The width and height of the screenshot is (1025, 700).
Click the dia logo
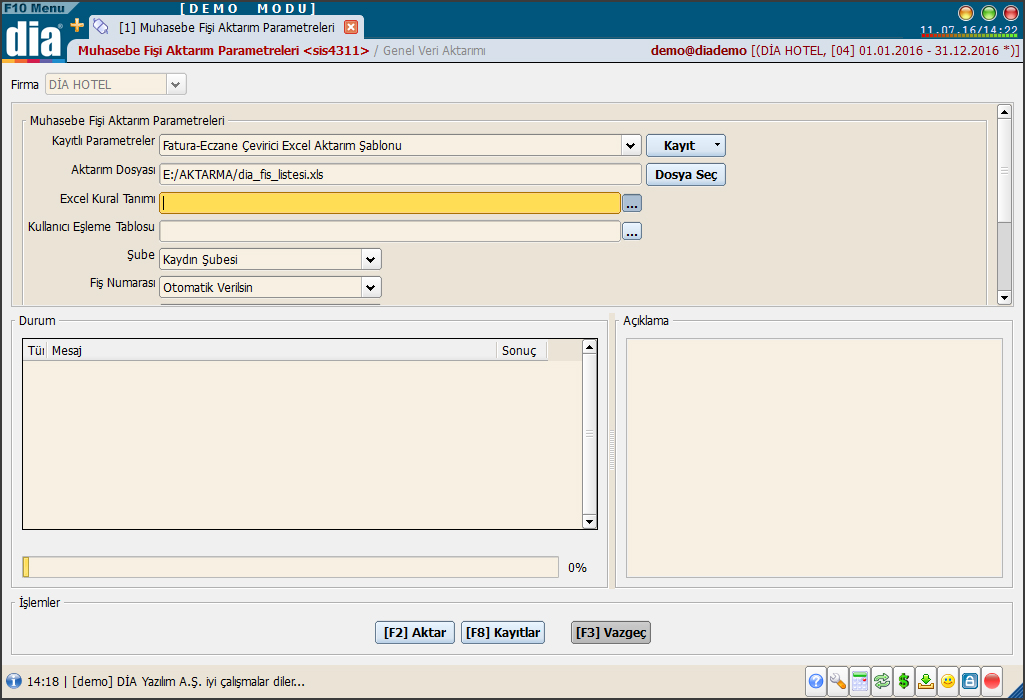pyautogui.click(x=33, y=39)
